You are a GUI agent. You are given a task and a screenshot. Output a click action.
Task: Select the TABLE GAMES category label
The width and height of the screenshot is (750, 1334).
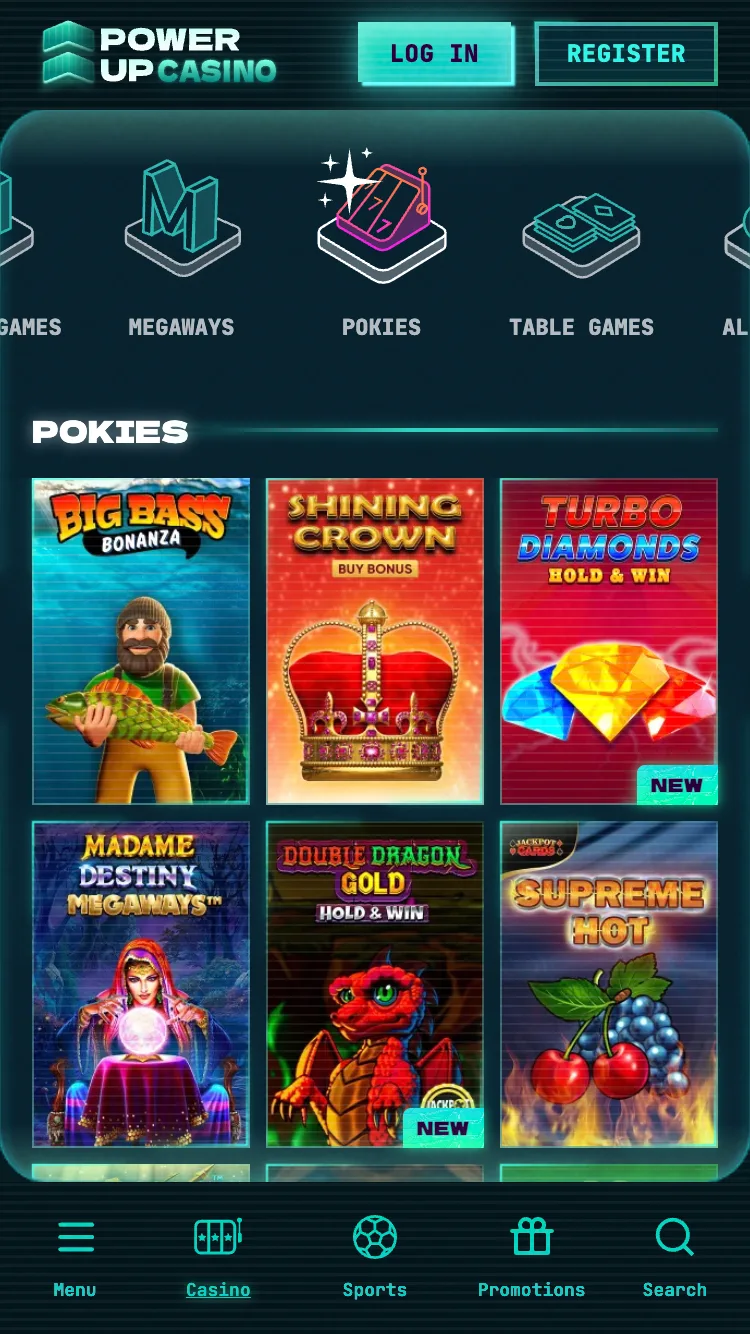pyautogui.click(x=582, y=327)
